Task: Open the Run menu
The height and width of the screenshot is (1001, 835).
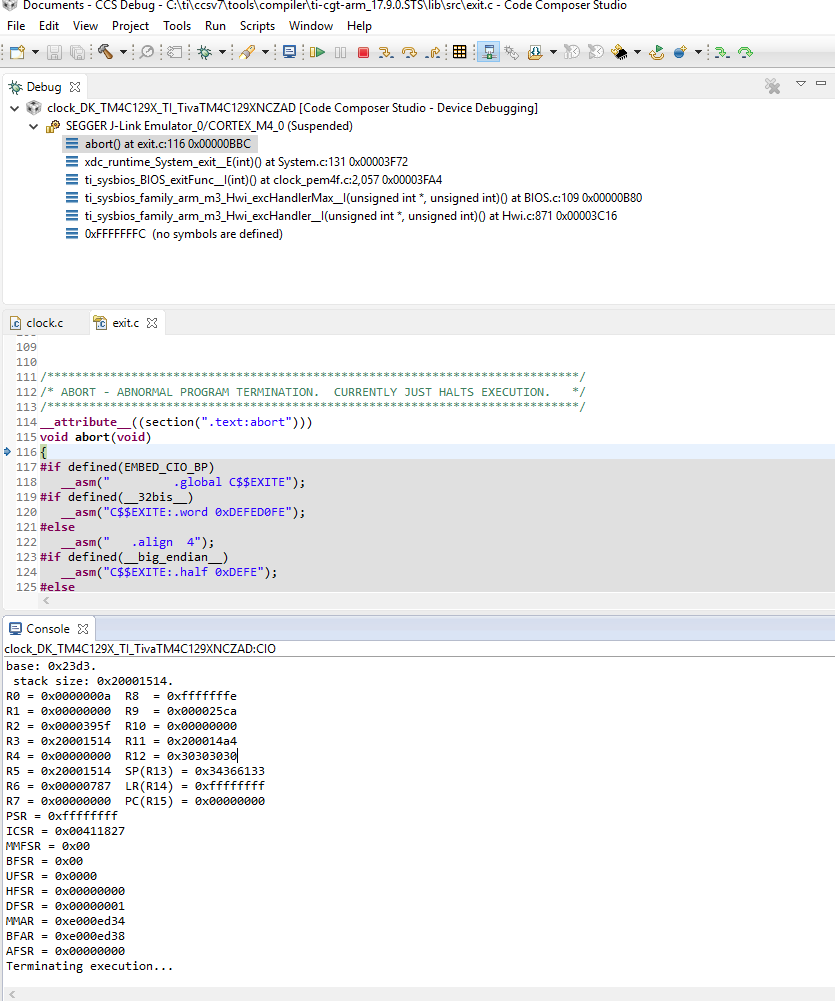Action: pos(215,26)
